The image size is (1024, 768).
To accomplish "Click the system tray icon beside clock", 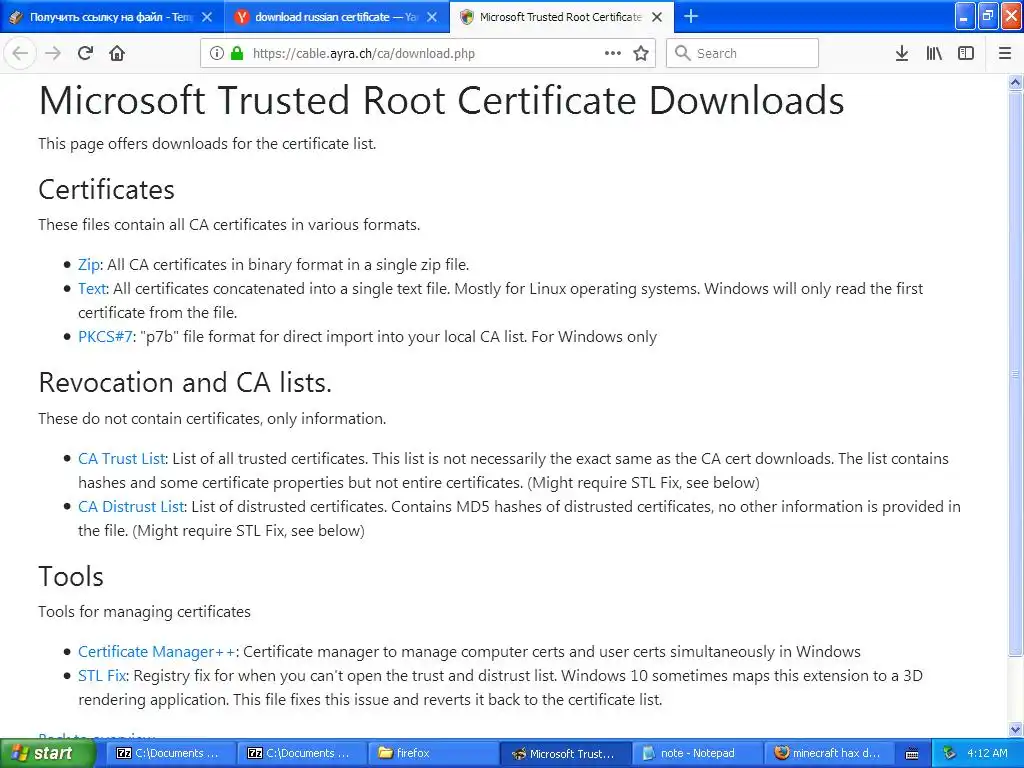I will (950, 753).
